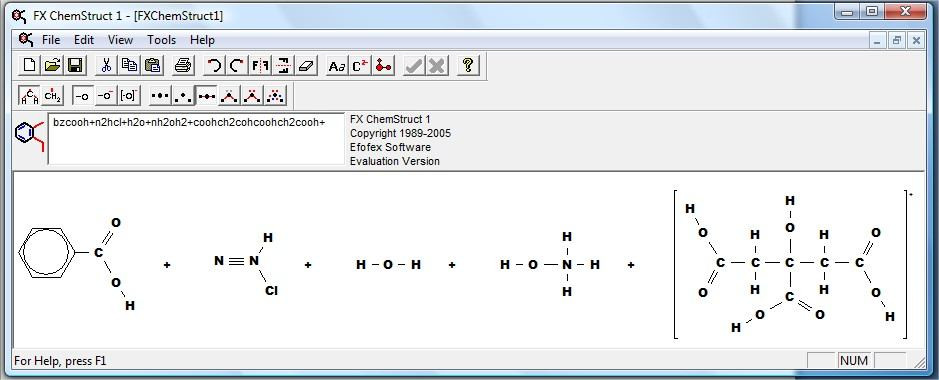Screen dimensions: 939x380
Task: Cut selection with the scissors icon
Action: (x=106, y=65)
